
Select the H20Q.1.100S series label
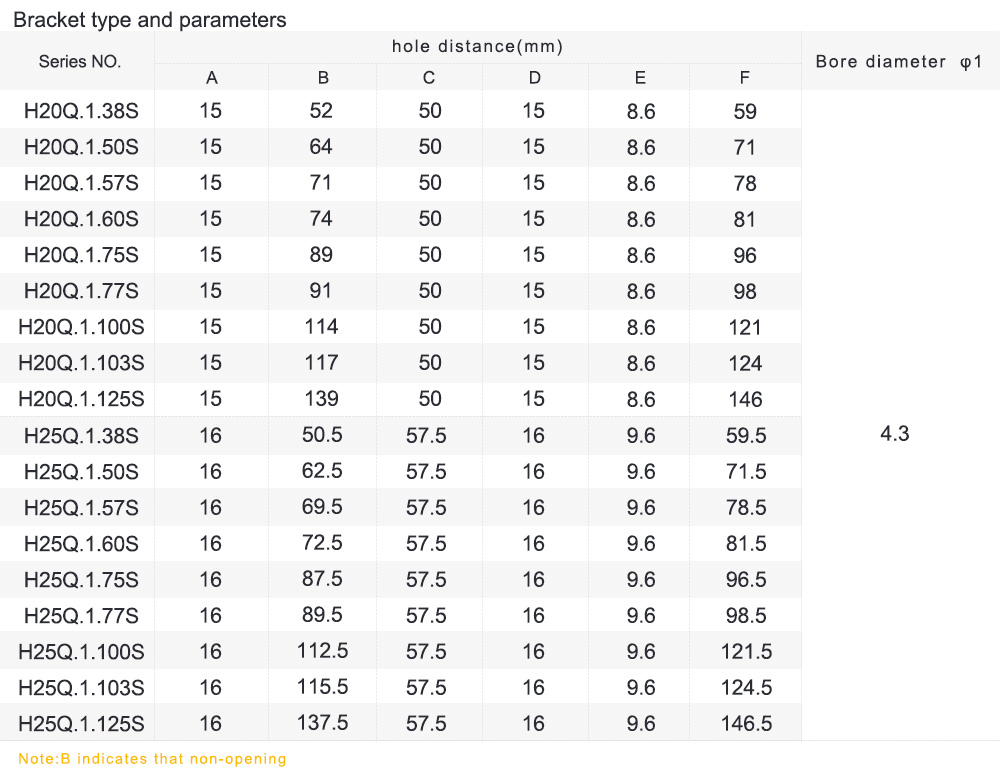point(81,327)
